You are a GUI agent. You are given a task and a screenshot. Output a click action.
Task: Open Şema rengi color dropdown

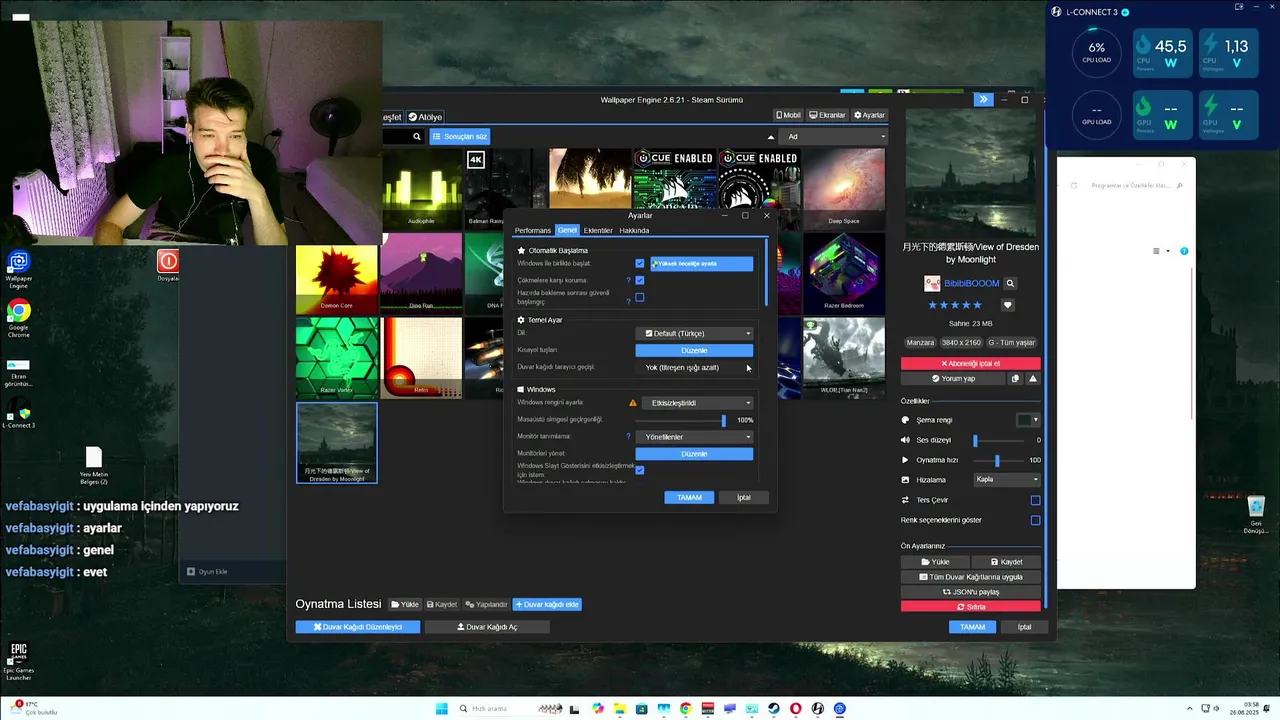1028,420
